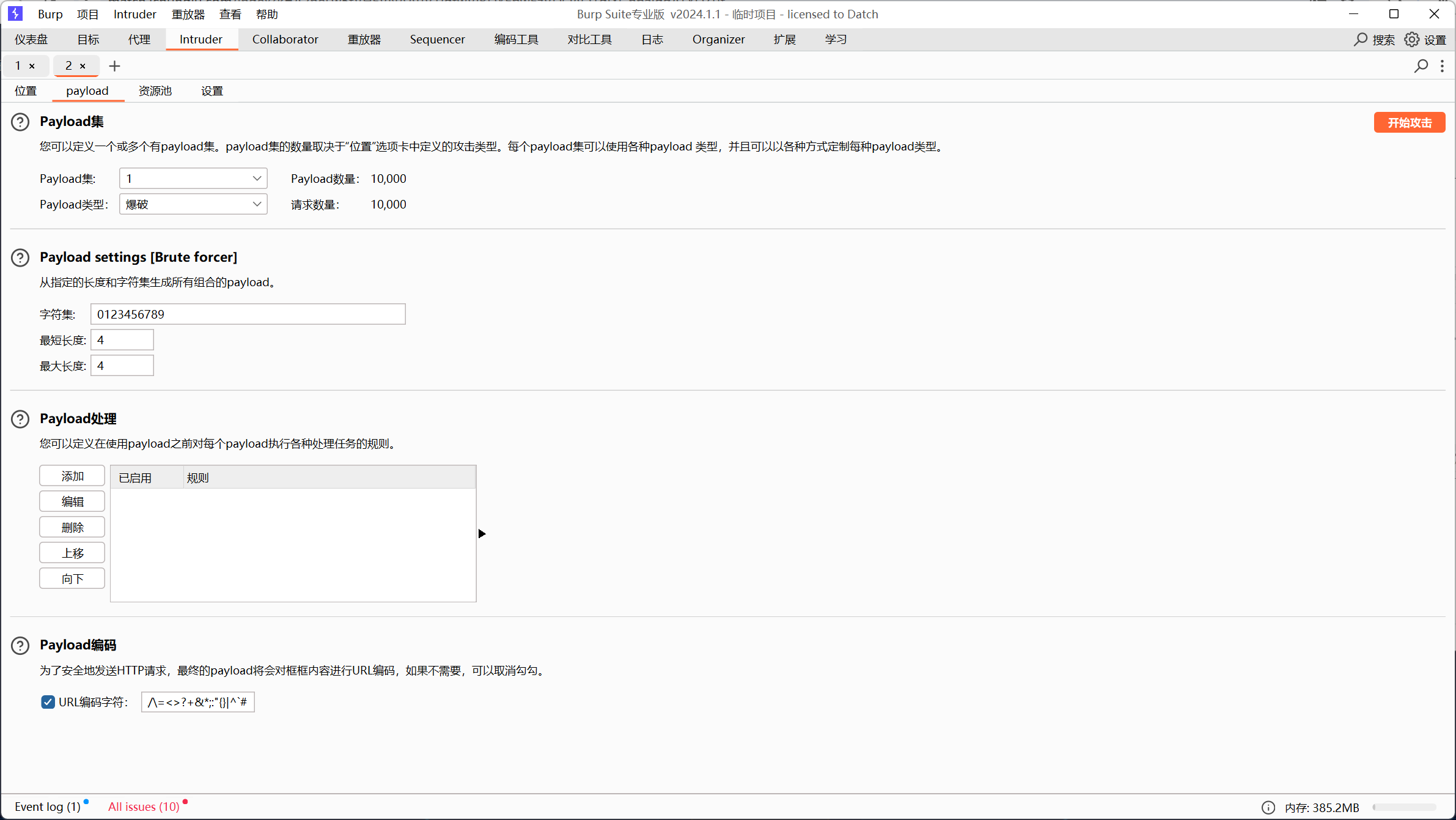Switch to the Organizer tab

coord(718,39)
